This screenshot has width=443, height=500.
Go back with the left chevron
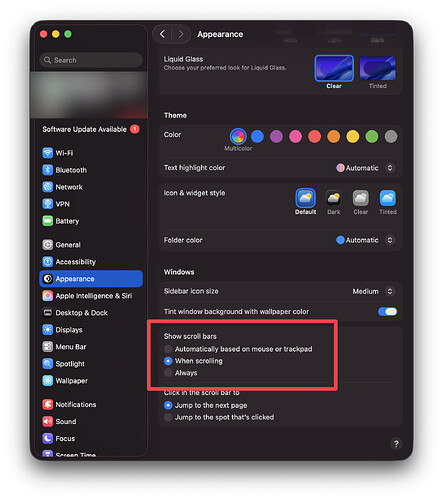(x=162, y=34)
